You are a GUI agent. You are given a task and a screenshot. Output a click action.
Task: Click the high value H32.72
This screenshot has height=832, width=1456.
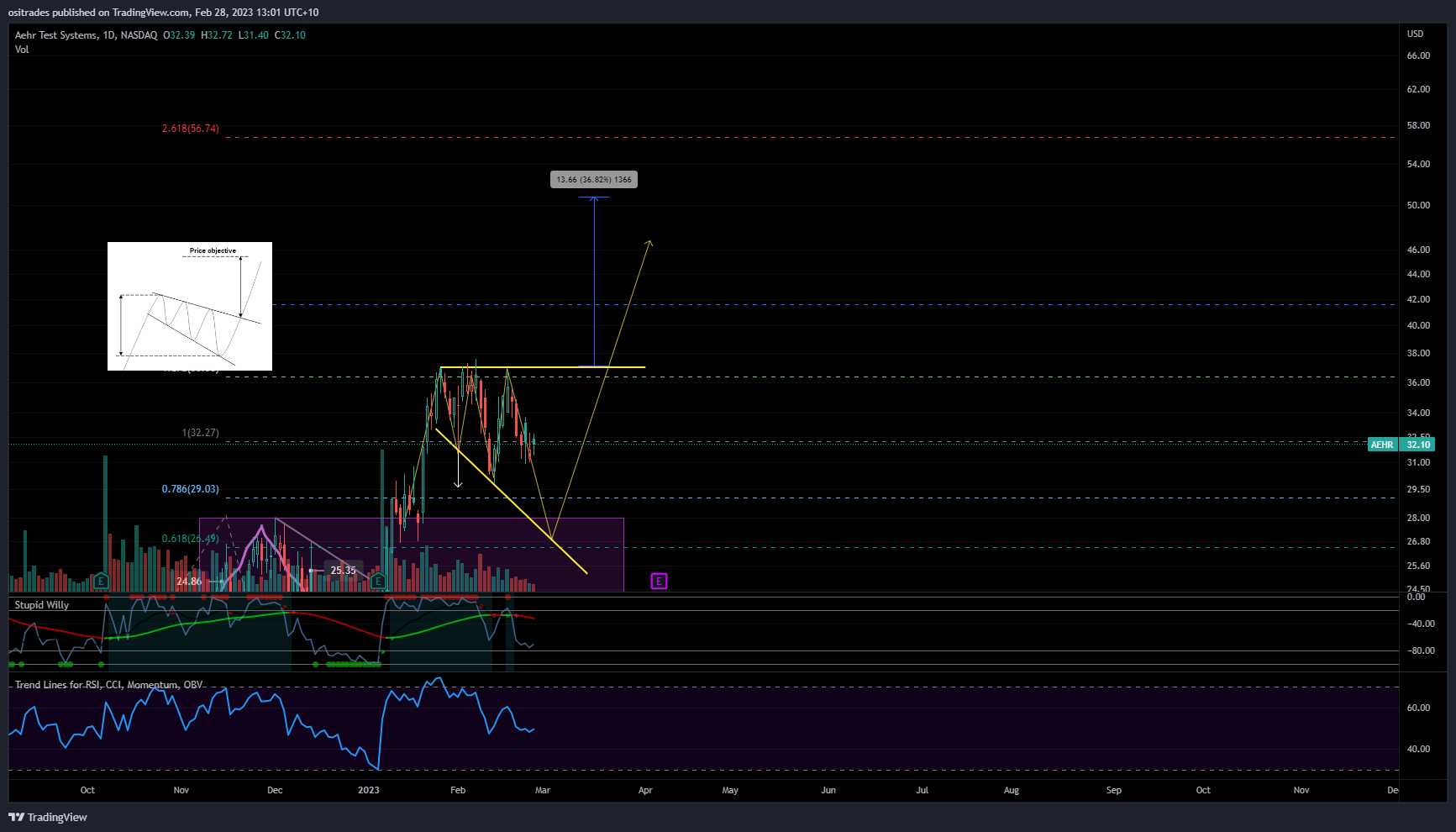click(x=217, y=35)
